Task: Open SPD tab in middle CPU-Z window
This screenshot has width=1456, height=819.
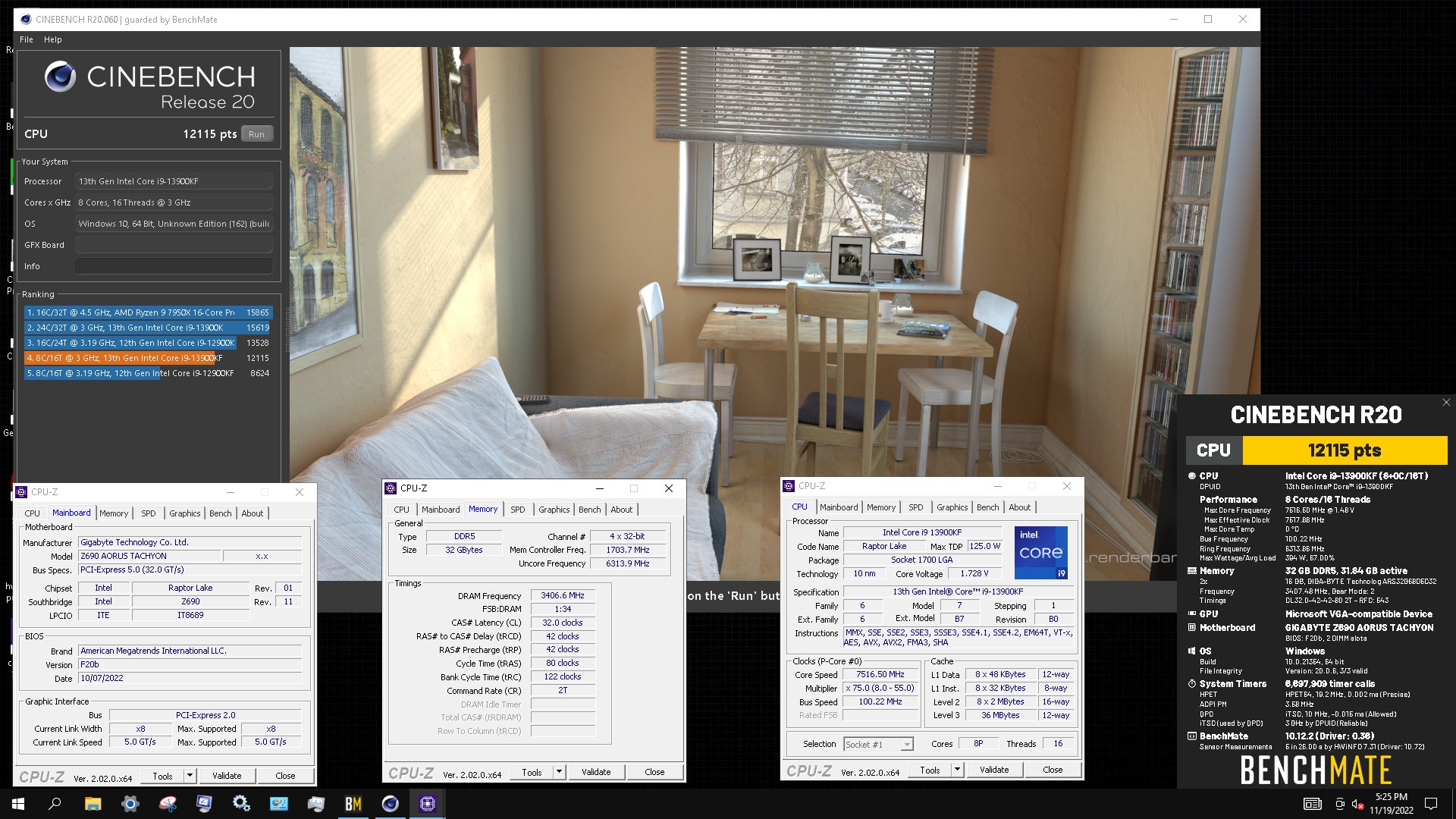Action: pos(518,510)
